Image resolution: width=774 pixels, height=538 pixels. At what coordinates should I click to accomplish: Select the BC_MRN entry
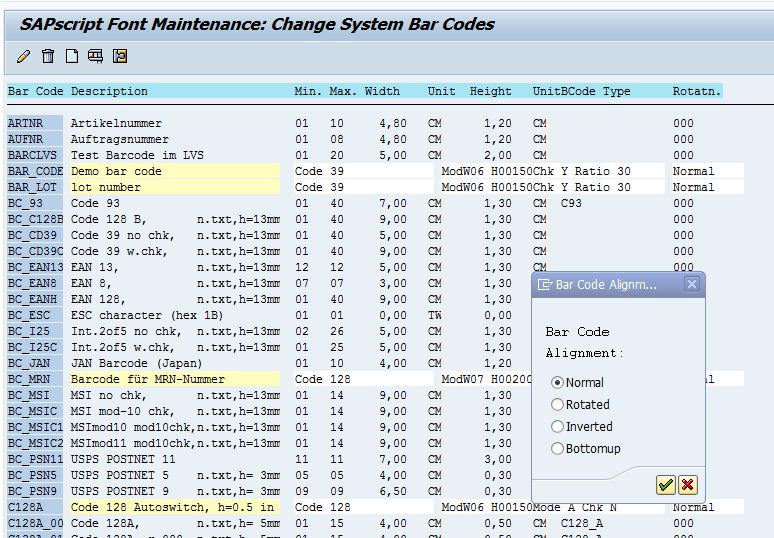tap(35, 379)
